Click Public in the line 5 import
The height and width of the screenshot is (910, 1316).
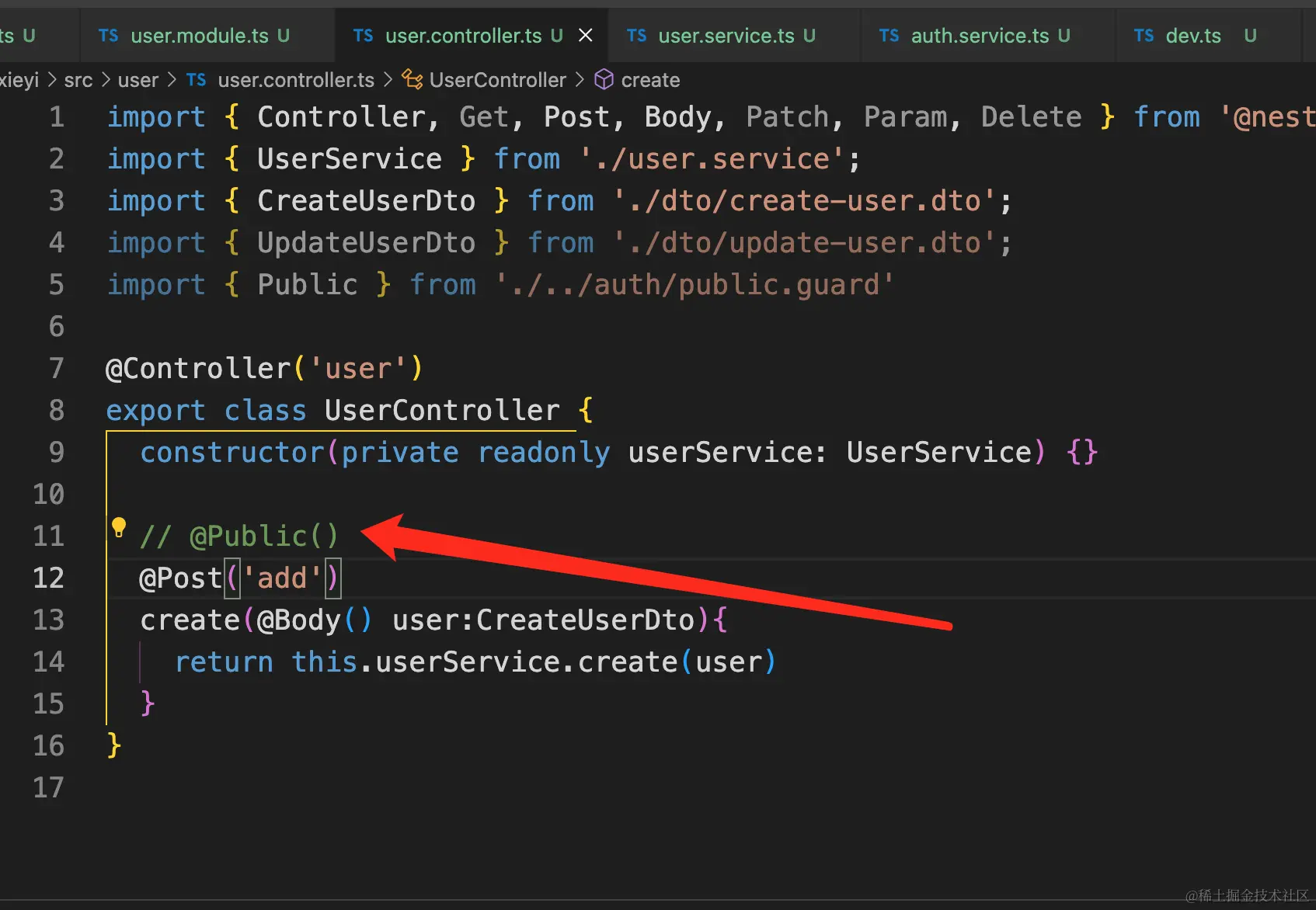pos(308,285)
